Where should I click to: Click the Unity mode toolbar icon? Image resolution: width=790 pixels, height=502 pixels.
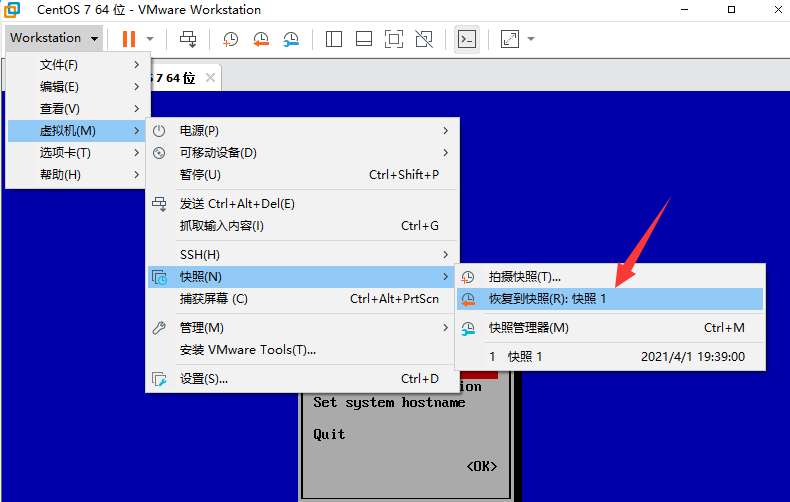424,39
